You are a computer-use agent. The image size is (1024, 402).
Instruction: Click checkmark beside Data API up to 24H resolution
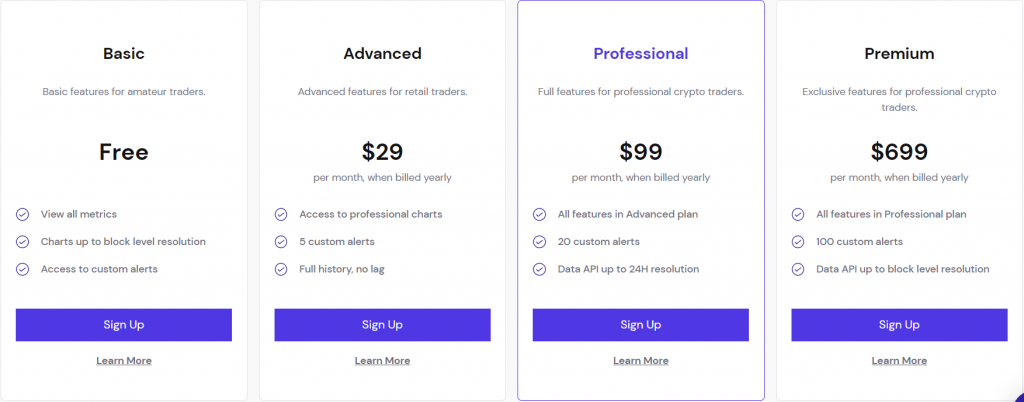[539, 269]
